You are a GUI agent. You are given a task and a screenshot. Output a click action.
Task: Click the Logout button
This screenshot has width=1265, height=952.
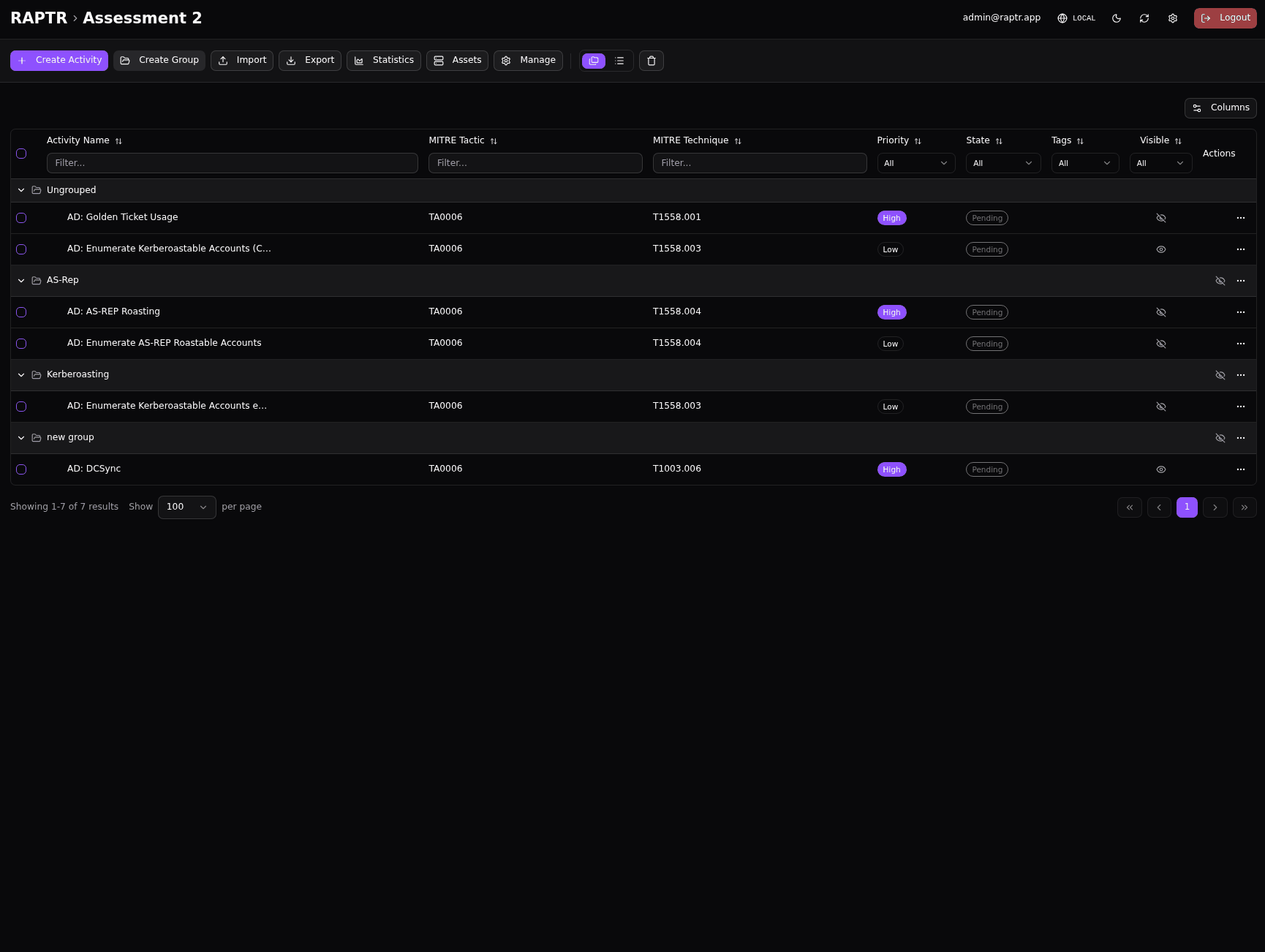1225,18
